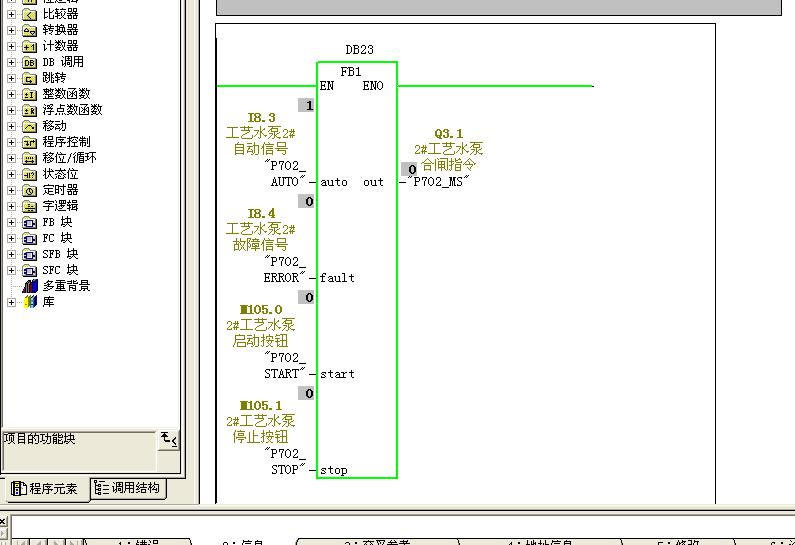Click the FB 块 block icon
The image size is (795, 545).
[29, 223]
